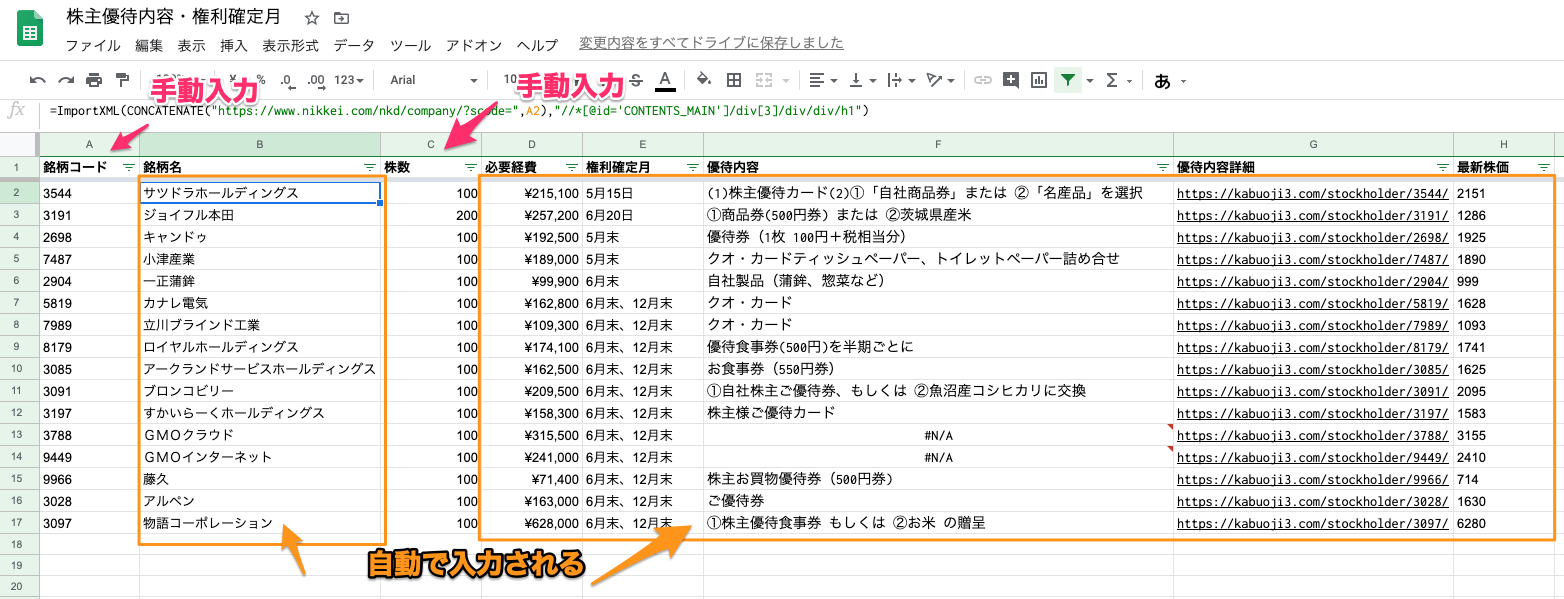Click the 変更内容をすべてドライブに保存しました link
1564x599 pixels.
pos(711,43)
